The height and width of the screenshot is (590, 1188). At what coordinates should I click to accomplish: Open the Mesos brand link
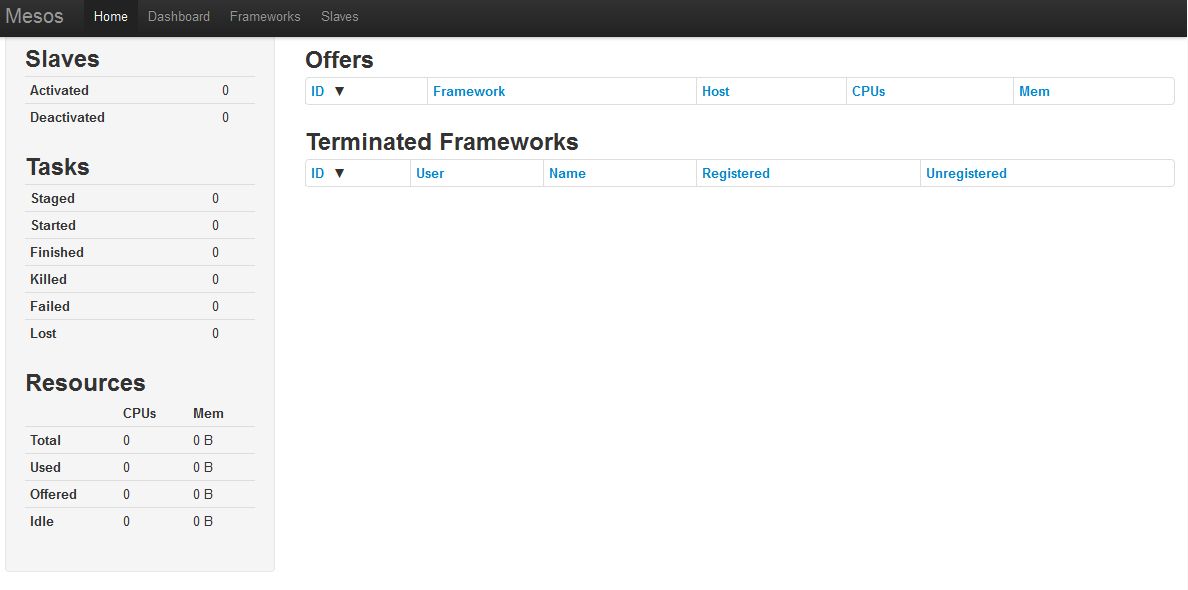click(x=34, y=16)
